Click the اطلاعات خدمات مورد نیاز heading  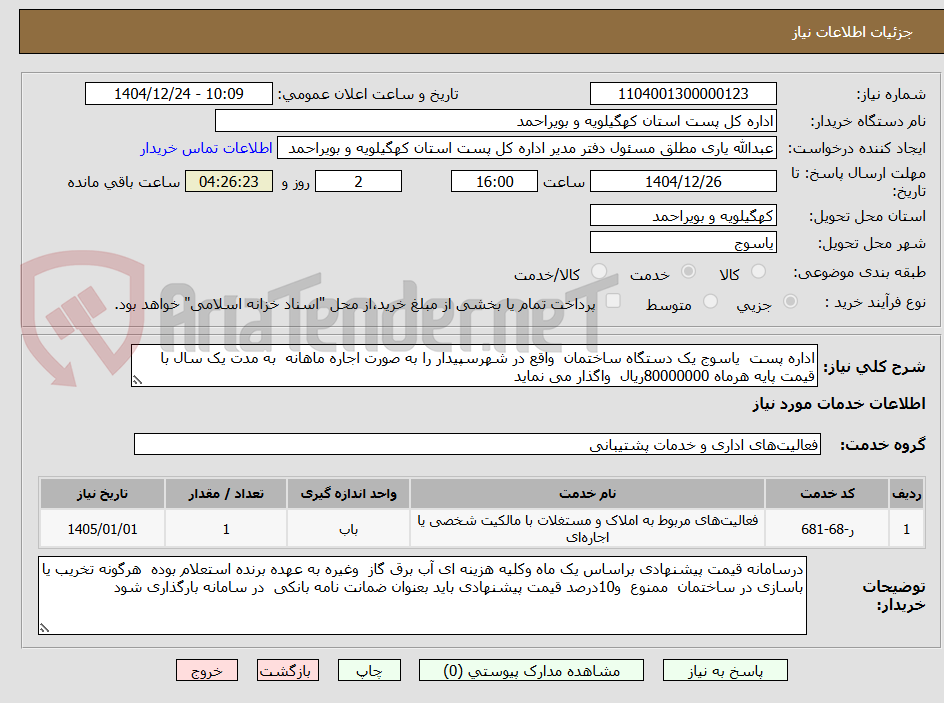839,404
